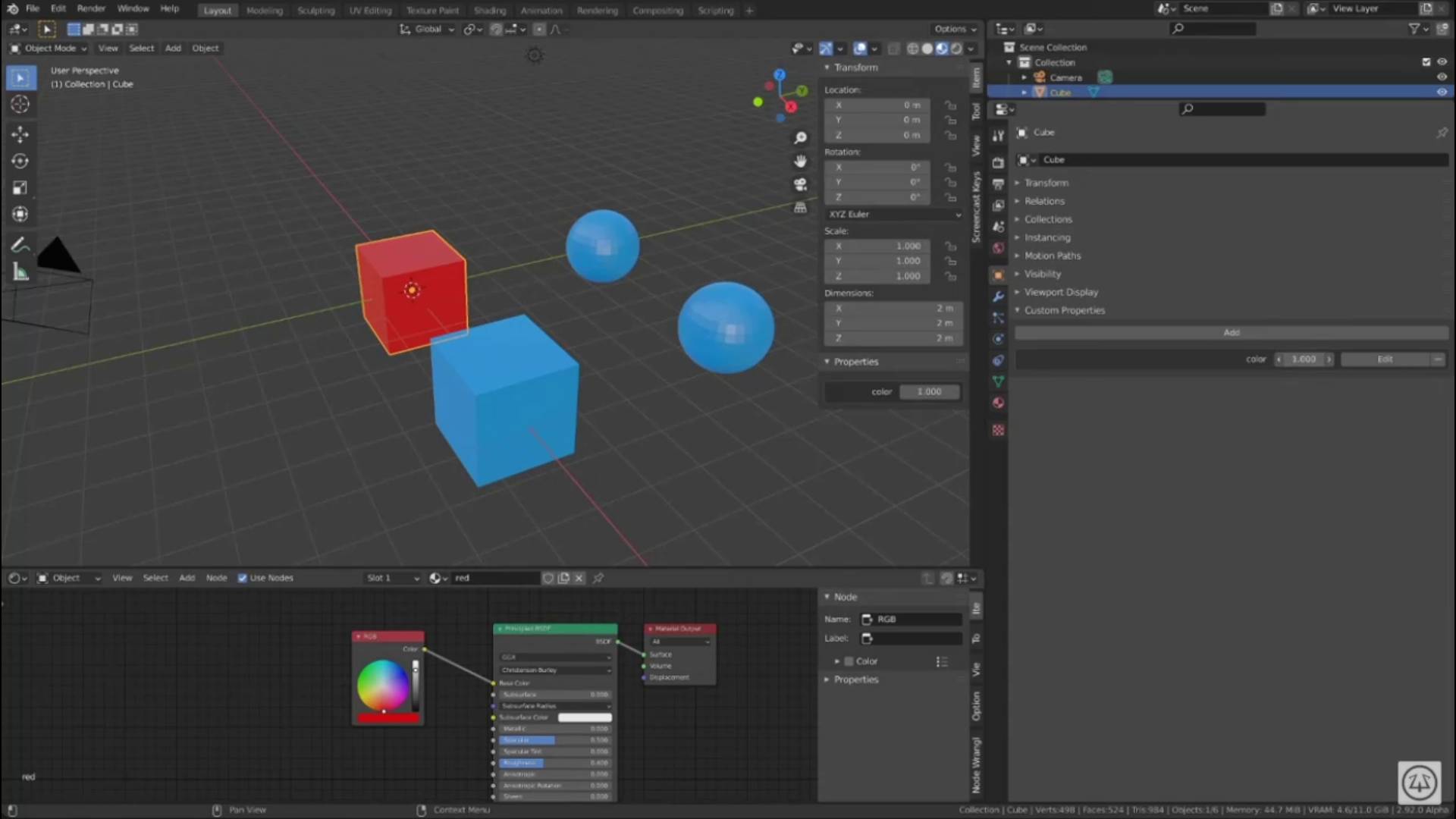Click the zoom magnifier in viewport
This screenshot has width=1456, height=819.
(x=800, y=138)
